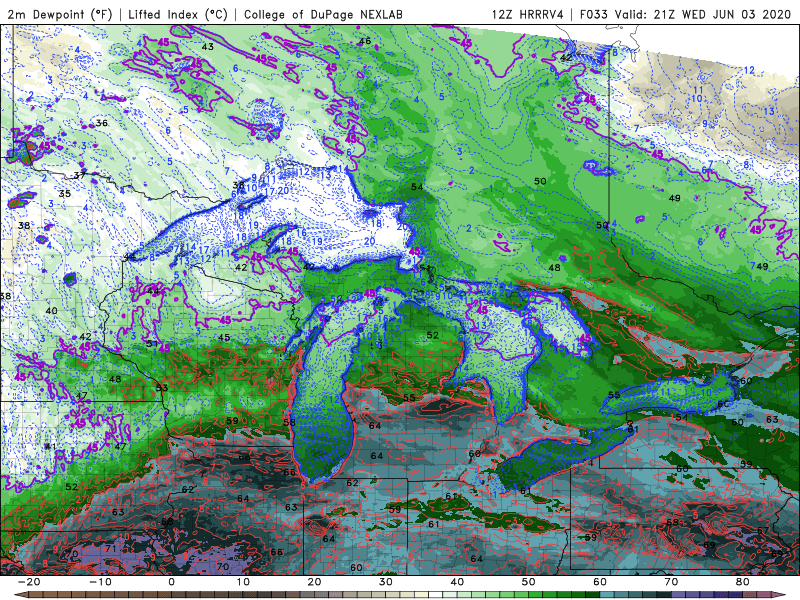Click the '-20' color scale label
The image size is (800, 600).
point(29,582)
